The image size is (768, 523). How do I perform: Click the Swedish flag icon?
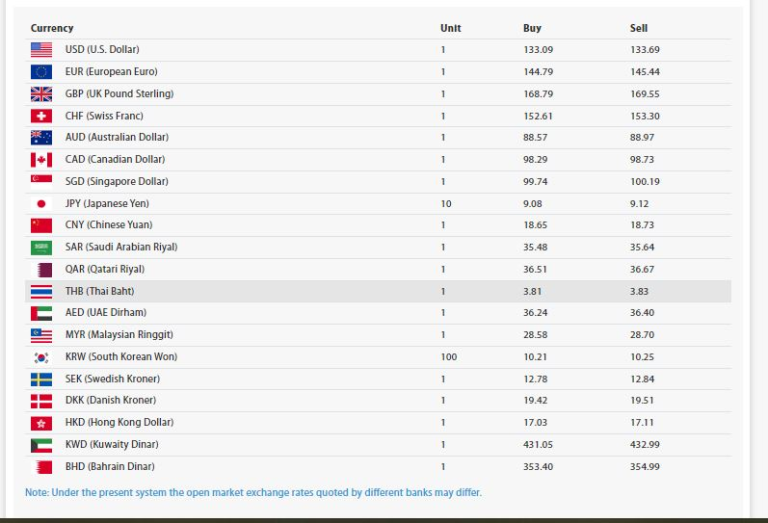click(x=41, y=379)
